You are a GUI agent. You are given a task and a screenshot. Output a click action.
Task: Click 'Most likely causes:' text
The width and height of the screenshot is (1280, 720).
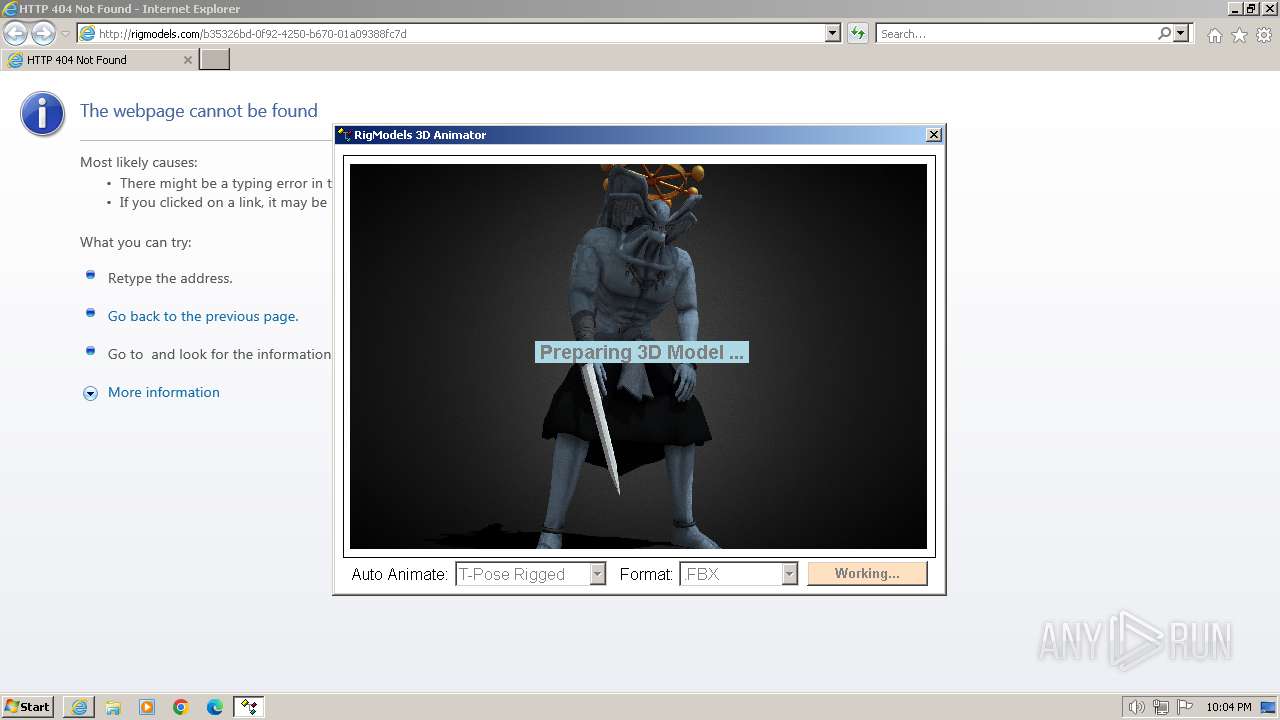139,162
